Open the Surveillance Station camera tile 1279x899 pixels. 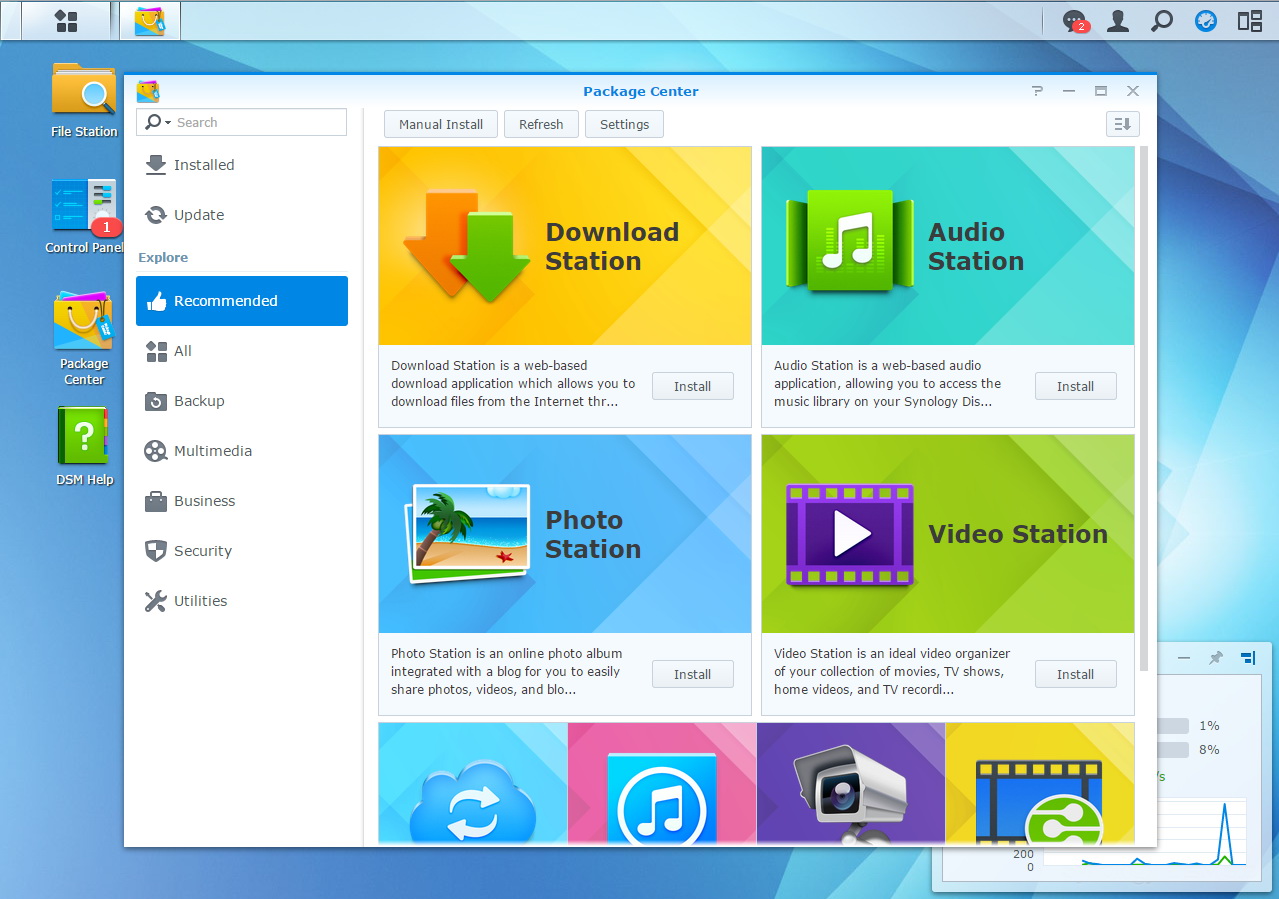[x=851, y=784]
